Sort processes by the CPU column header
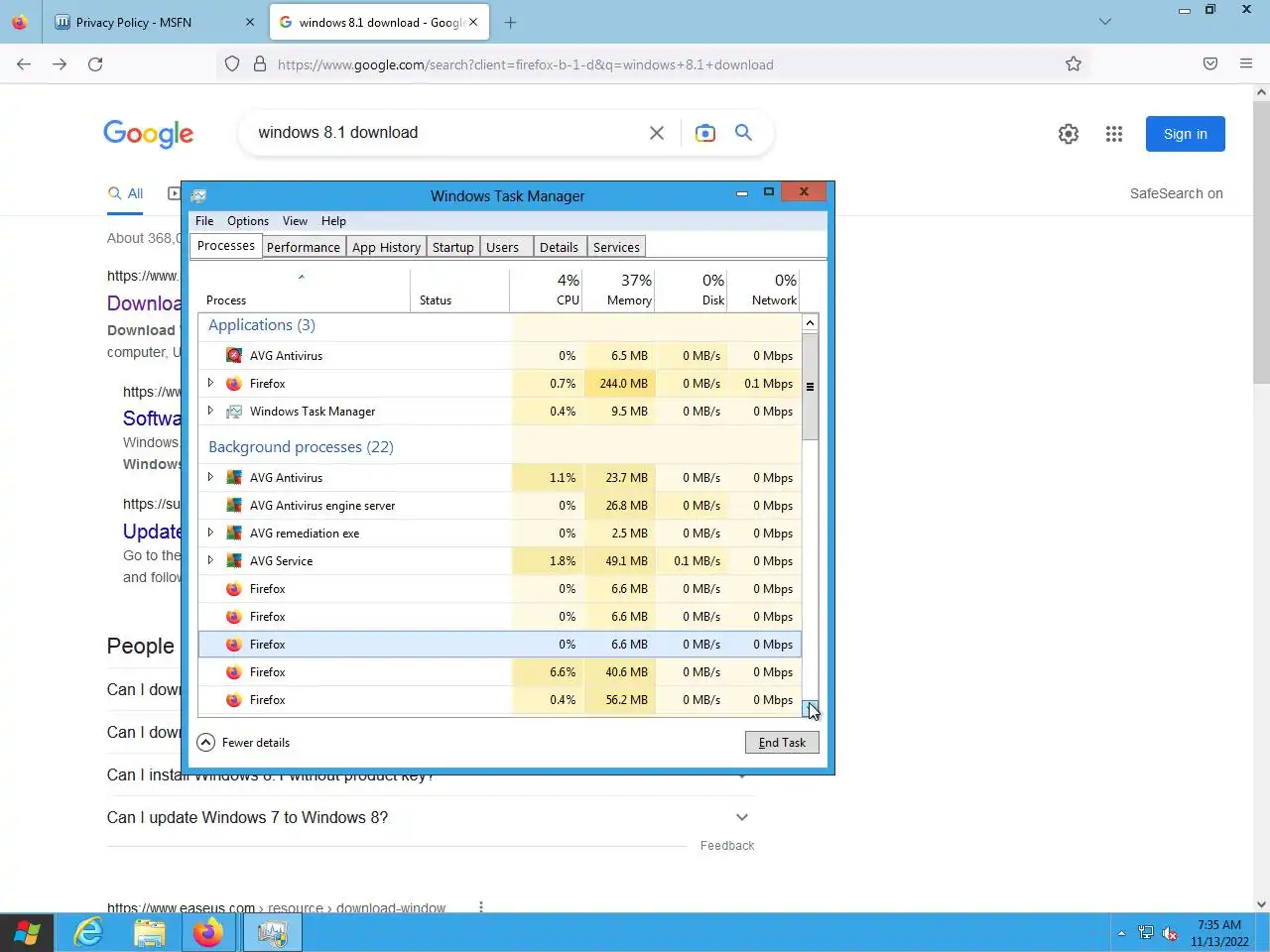1270x952 pixels. click(546, 290)
